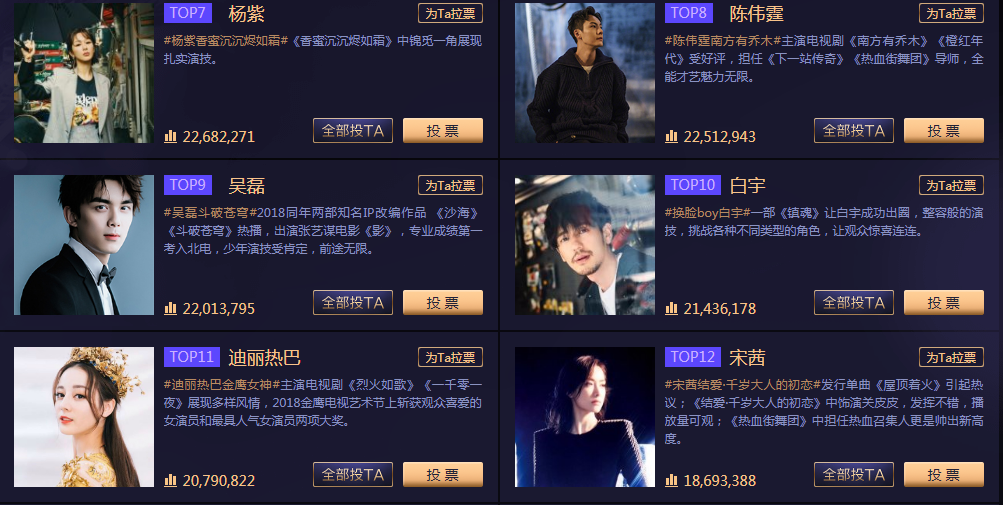Image resolution: width=1003 pixels, height=505 pixels.
Task: Click the vote icon beside 20,790,822
Action: tap(170, 480)
